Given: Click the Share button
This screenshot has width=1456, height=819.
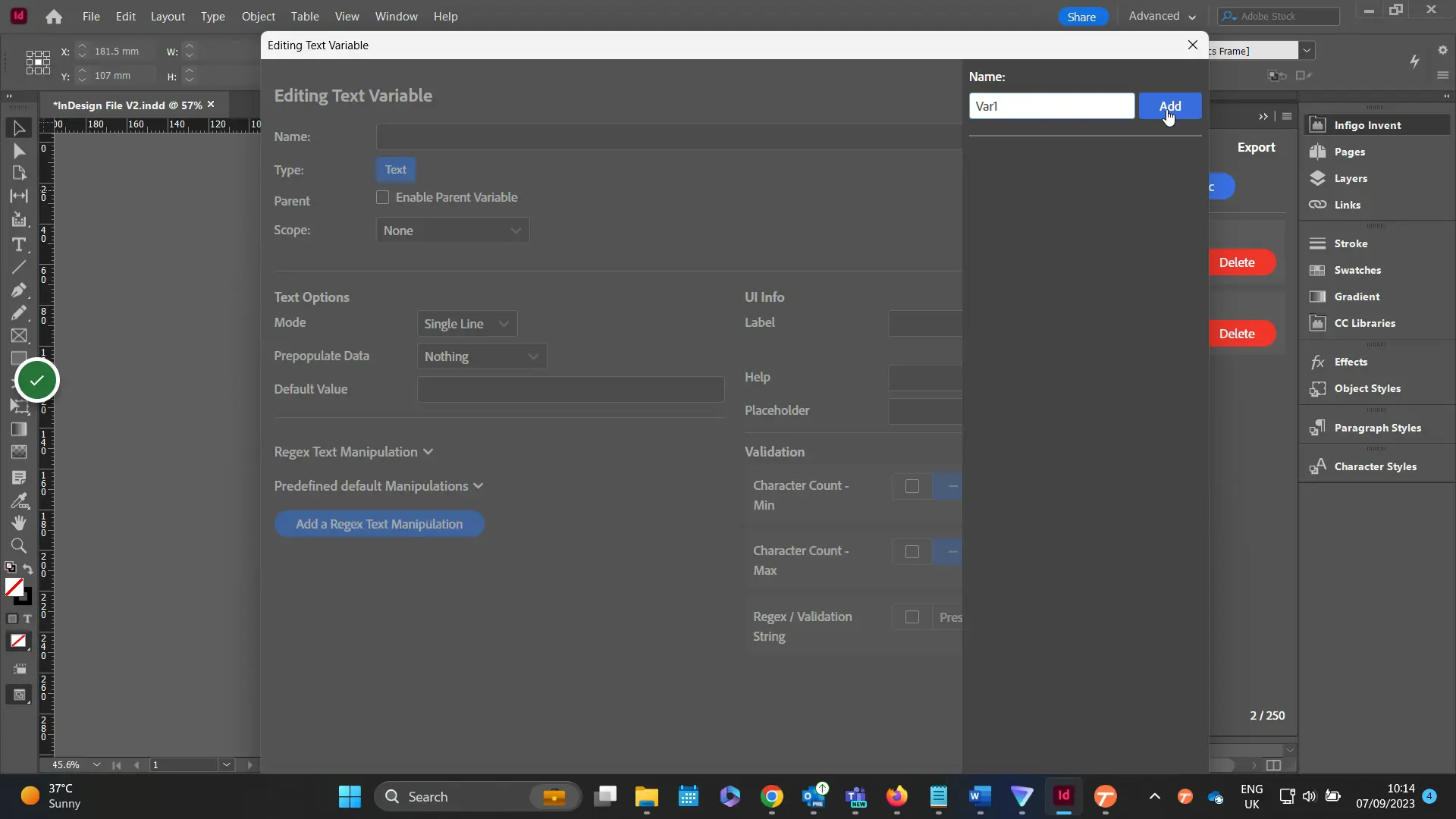Looking at the screenshot, I should [1082, 17].
